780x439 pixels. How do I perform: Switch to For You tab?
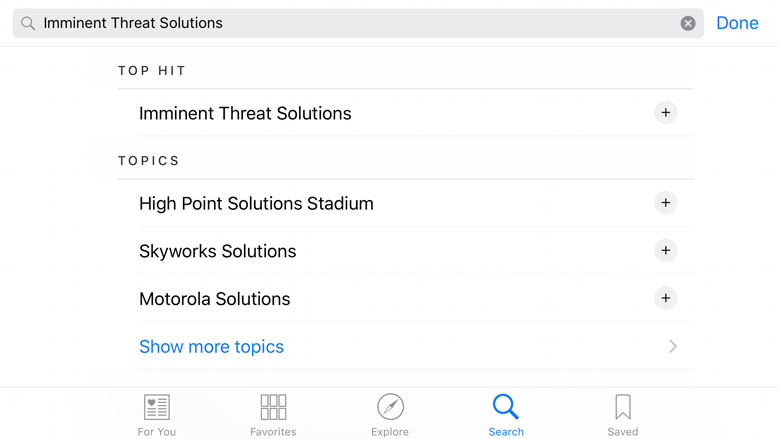pos(157,415)
